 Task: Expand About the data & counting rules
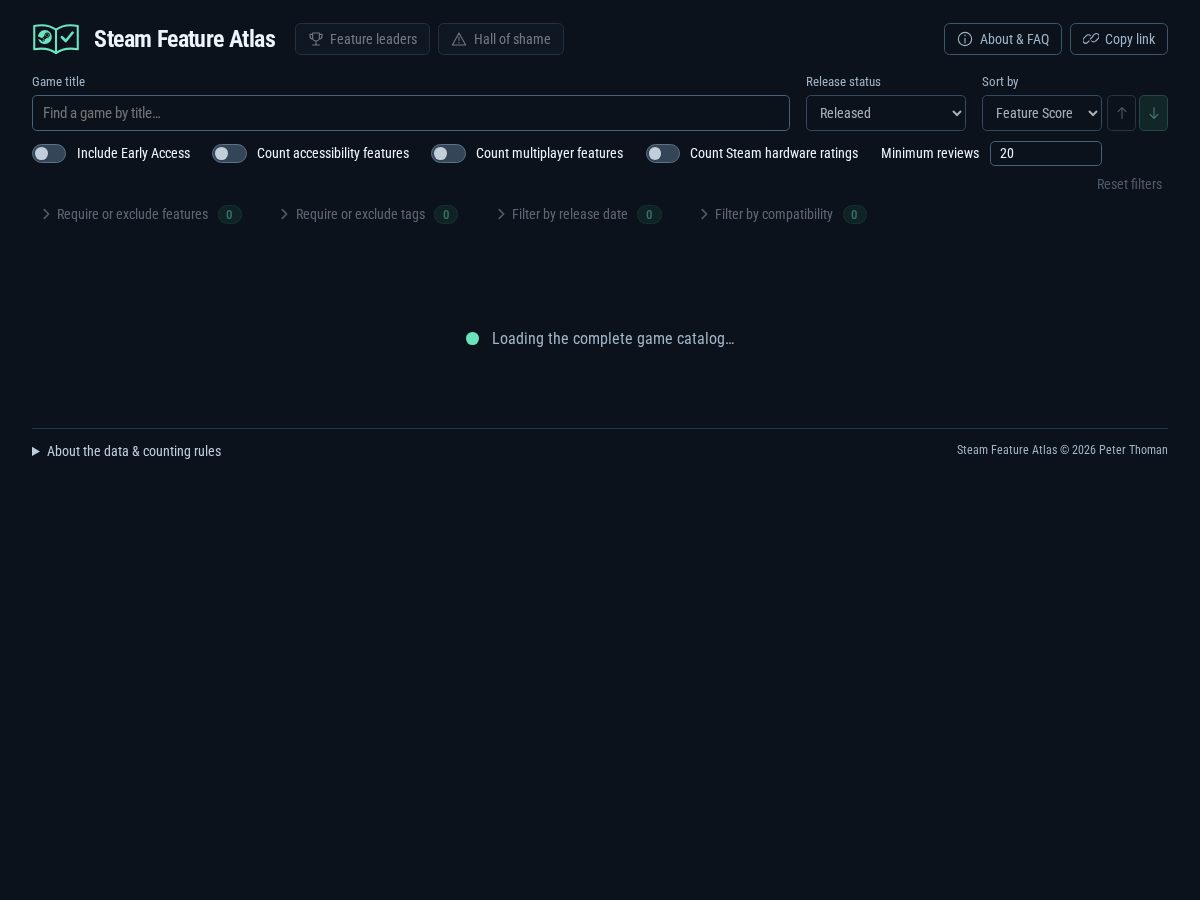point(127,451)
